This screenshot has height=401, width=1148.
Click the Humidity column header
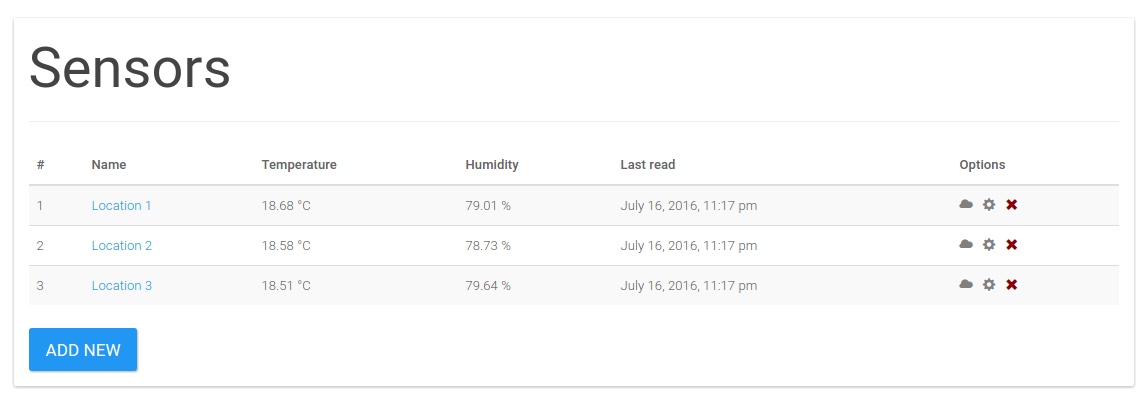coord(491,164)
